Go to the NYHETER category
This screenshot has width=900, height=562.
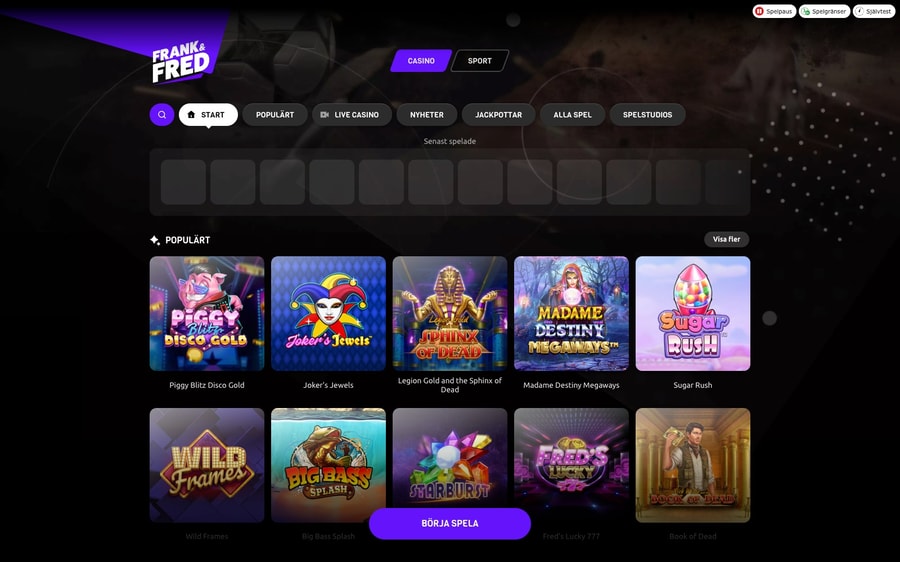[426, 115]
